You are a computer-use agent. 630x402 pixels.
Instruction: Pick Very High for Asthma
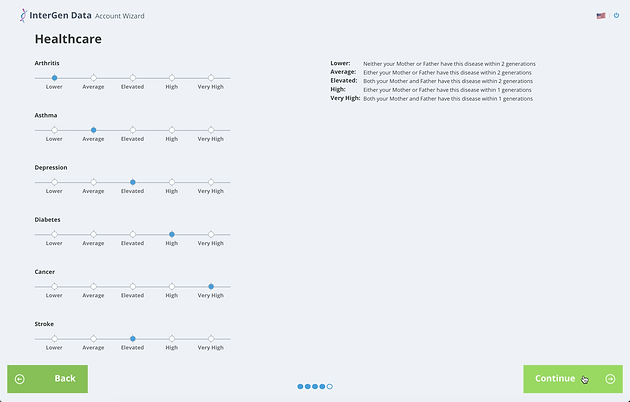211,130
